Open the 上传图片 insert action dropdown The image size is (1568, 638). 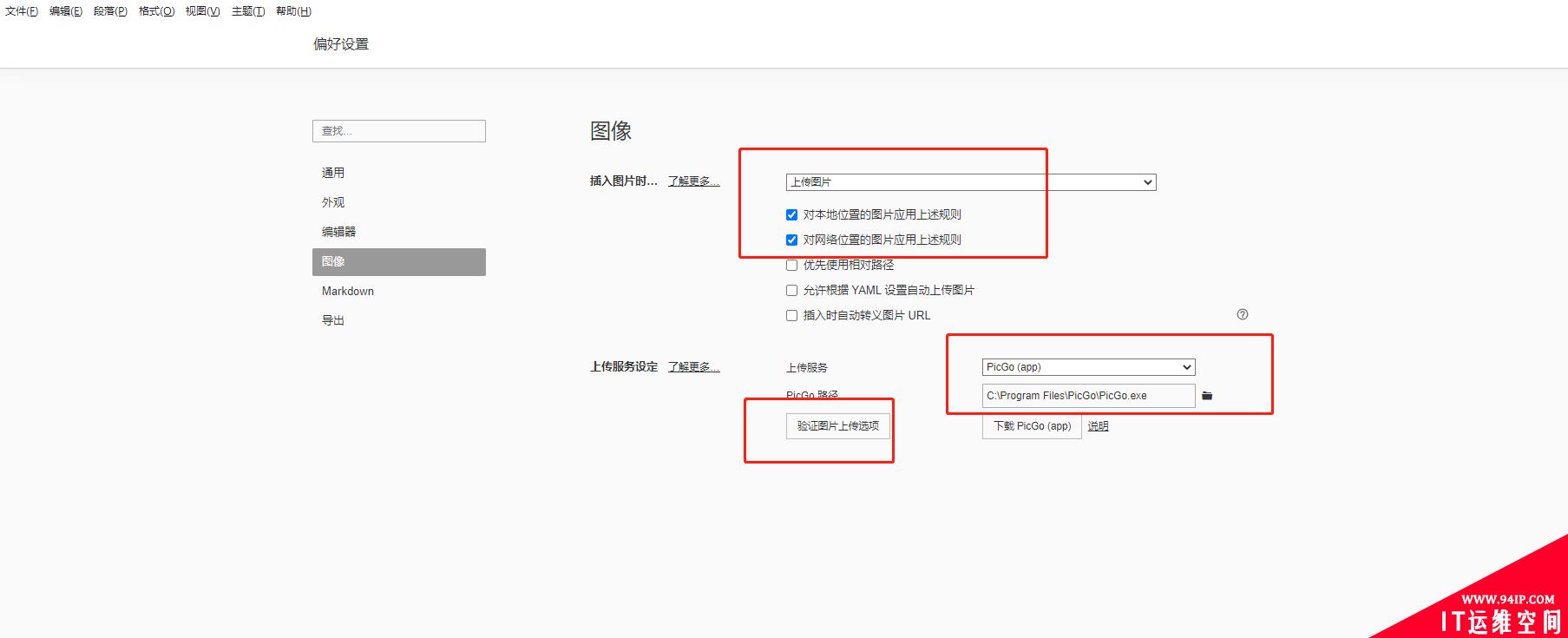coord(971,182)
